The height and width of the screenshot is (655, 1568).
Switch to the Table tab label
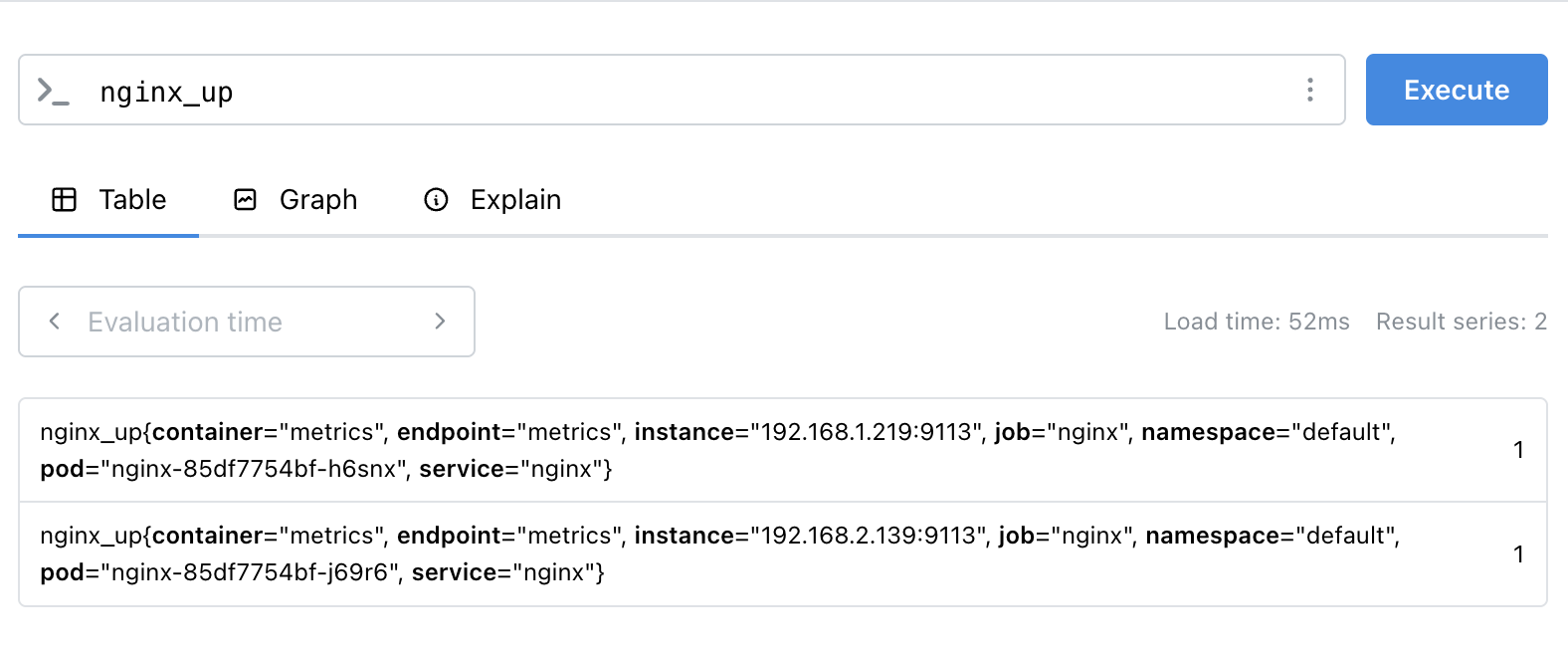(132, 200)
